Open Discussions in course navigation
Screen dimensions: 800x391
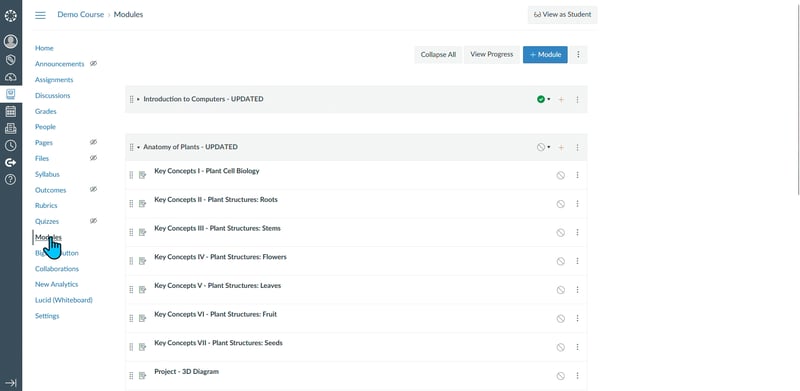tap(53, 95)
